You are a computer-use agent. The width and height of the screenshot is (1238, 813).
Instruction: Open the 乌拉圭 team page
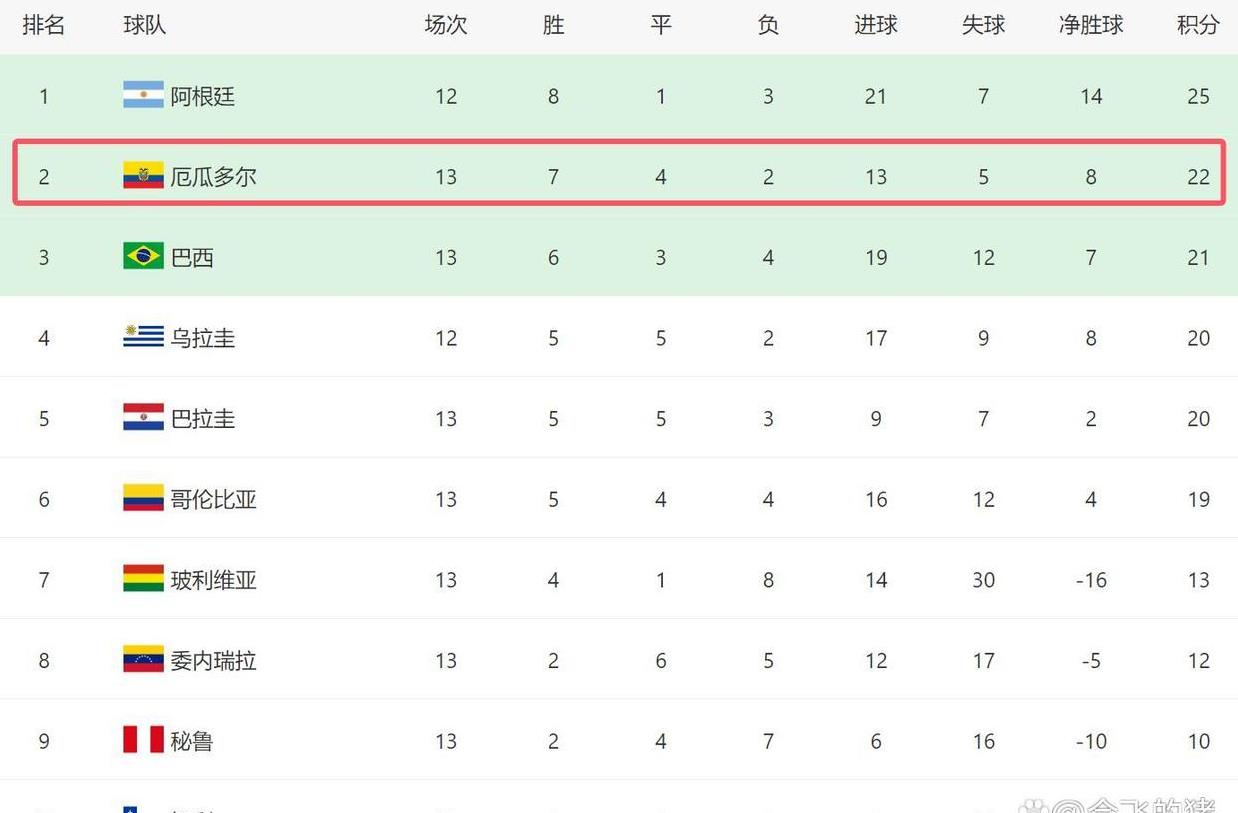click(203, 338)
